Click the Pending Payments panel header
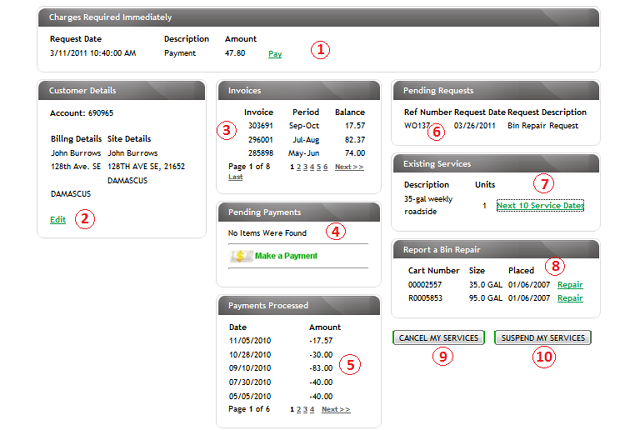The height and width of the screenshot is (430, 640). coord(299,212)
